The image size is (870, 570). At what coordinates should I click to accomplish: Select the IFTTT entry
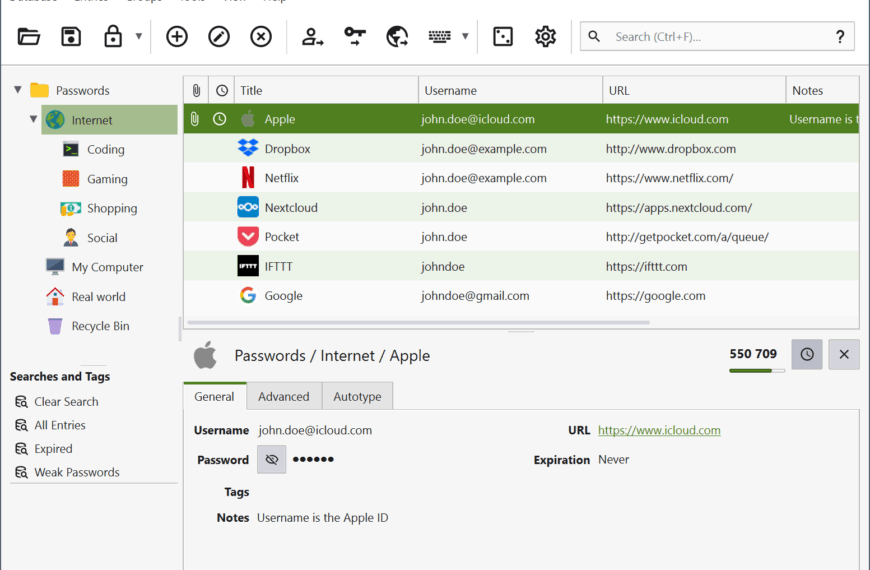[x=521, y=266]
